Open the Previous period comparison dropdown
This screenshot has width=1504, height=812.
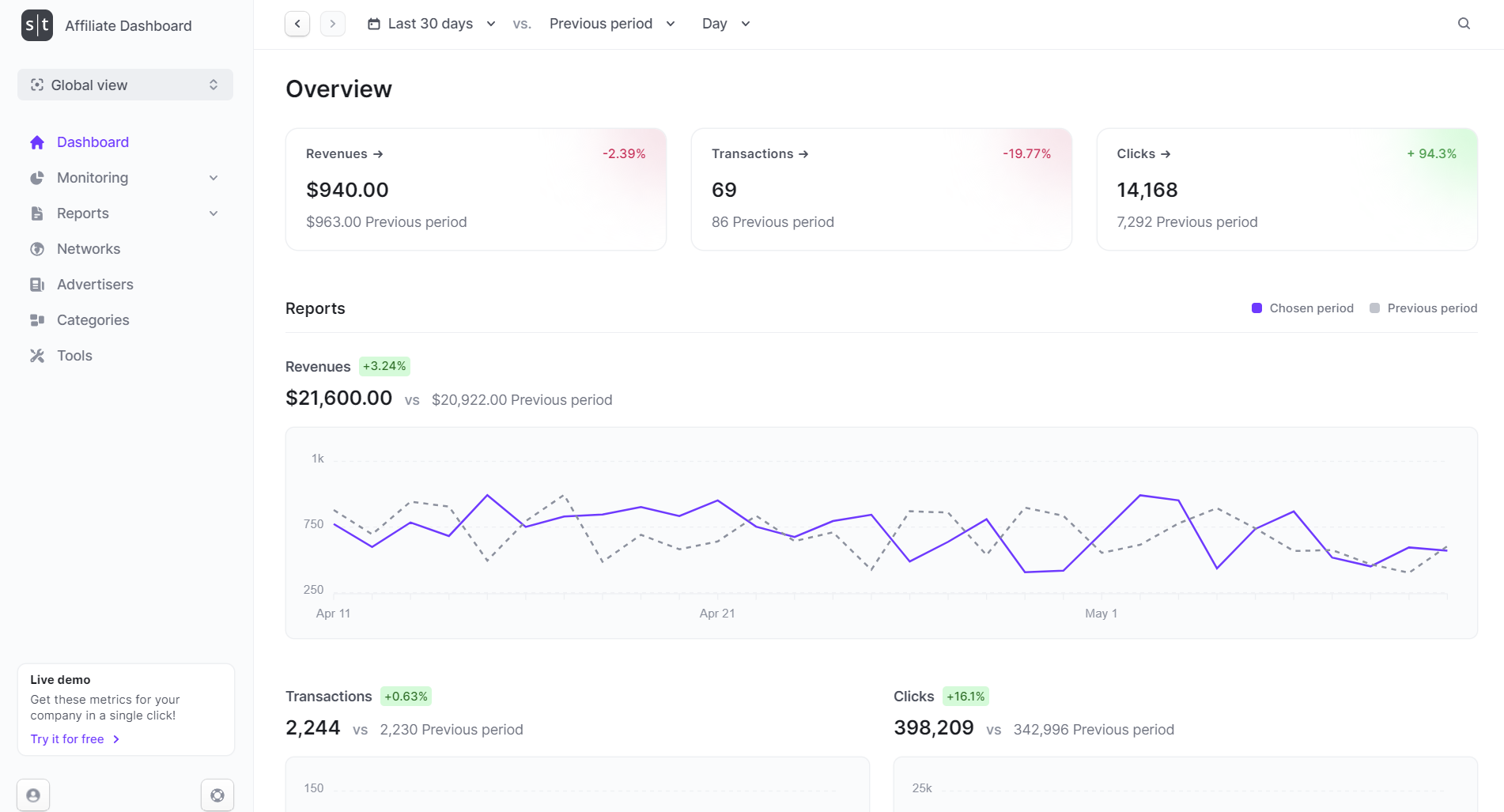[x=612, y=24]
